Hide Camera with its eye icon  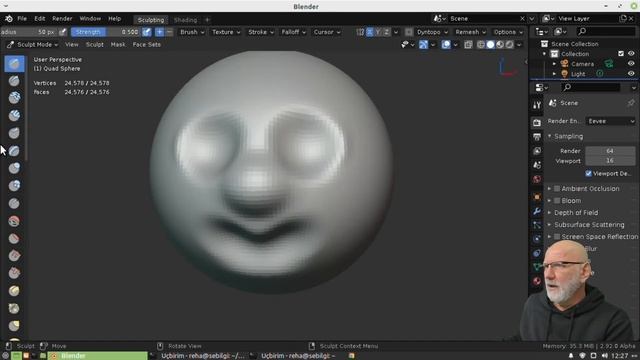pos(631,64)
